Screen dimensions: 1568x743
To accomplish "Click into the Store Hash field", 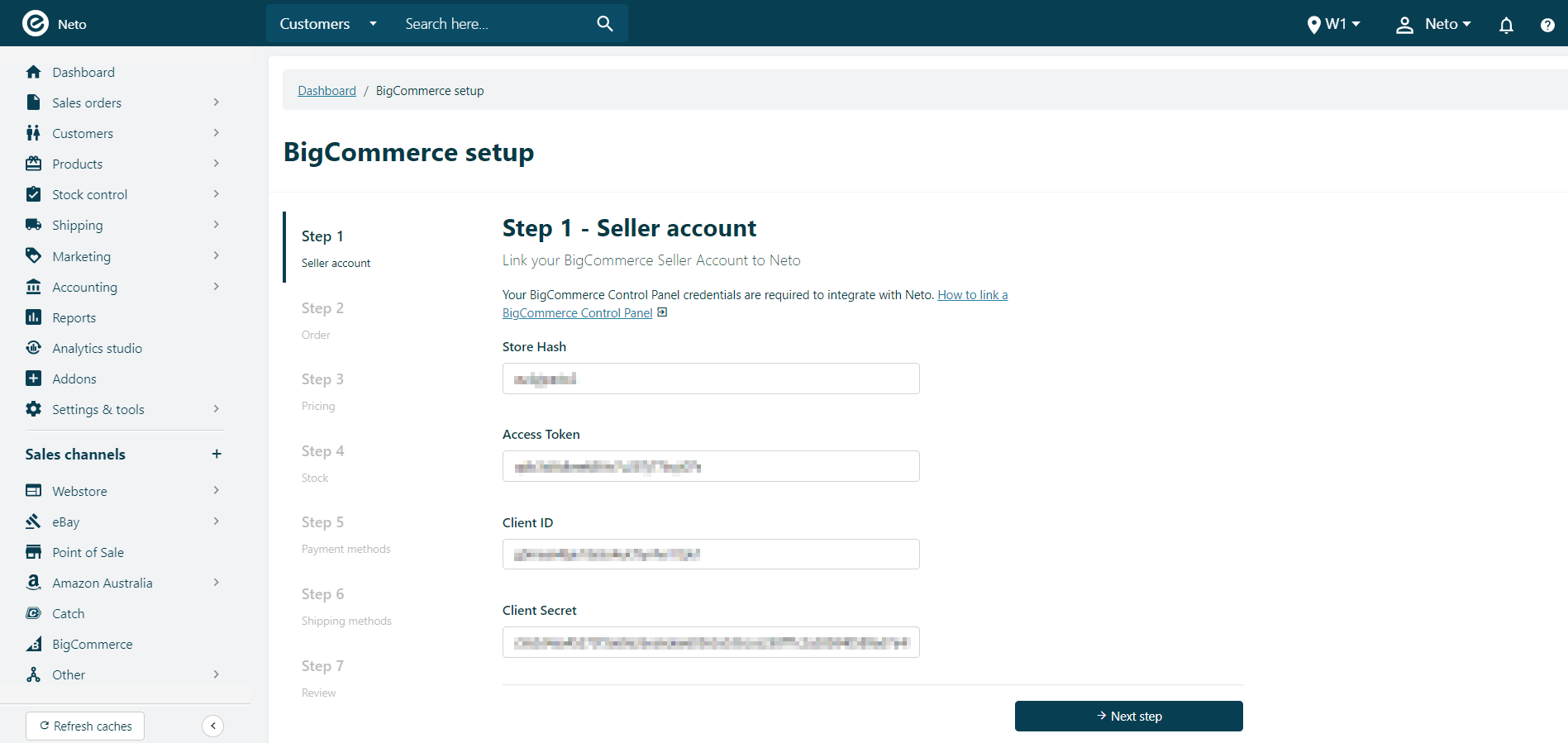I will click(711, 379).
